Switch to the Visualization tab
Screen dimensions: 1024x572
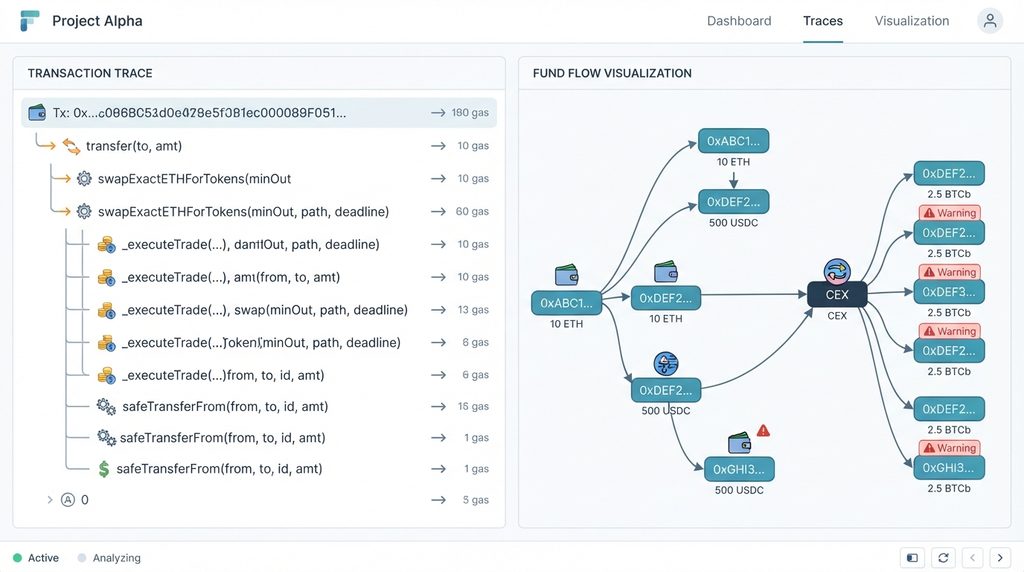(x=912, y=21)
